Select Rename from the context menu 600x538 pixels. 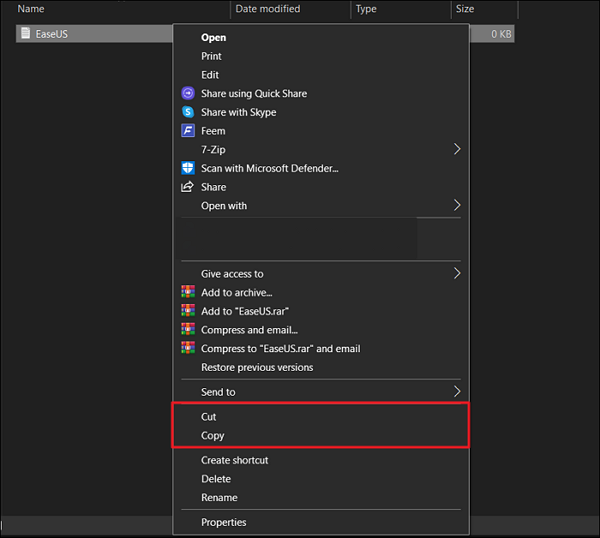click(x=219, y=498)
